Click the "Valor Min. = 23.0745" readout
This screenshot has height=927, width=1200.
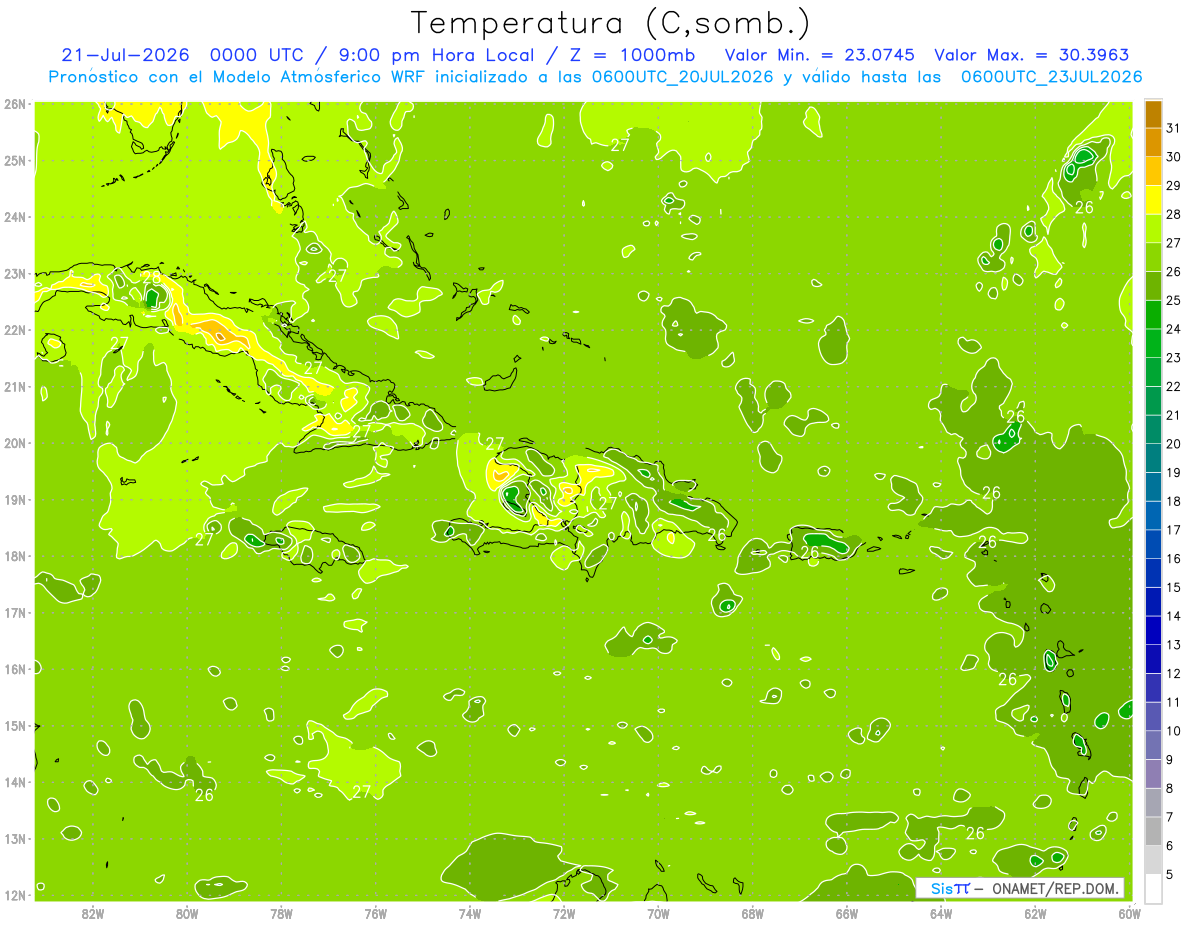[x=821, y=55]
